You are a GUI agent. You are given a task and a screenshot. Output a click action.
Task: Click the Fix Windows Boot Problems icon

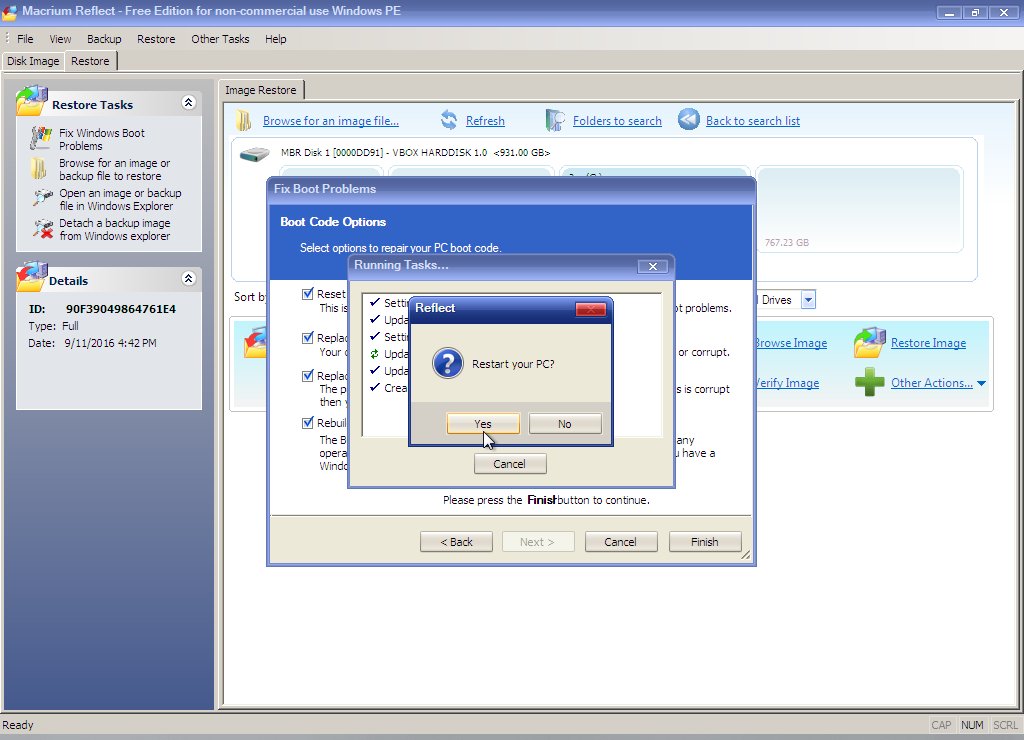41,138
